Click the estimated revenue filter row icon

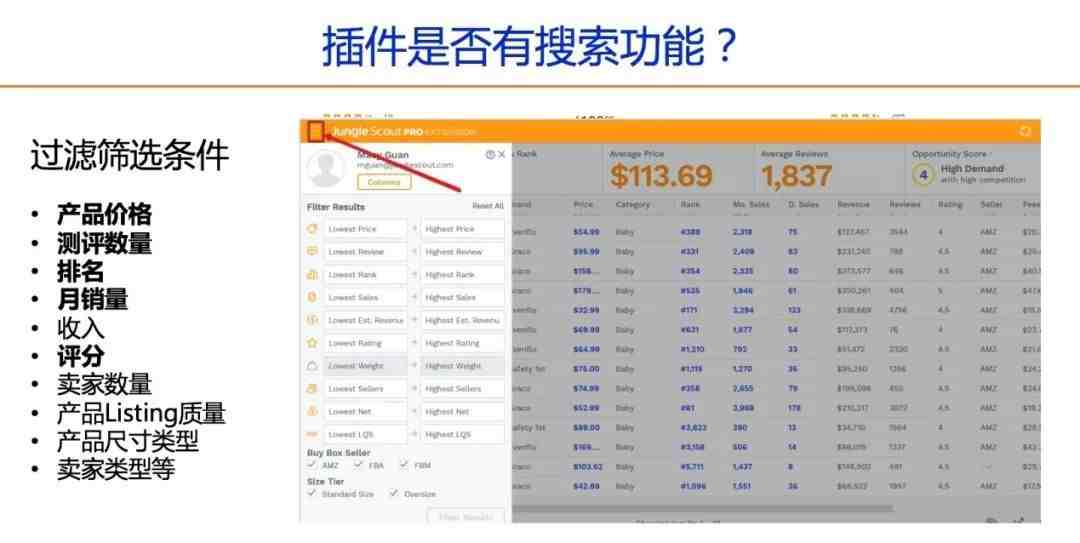(x=312, y=320)
